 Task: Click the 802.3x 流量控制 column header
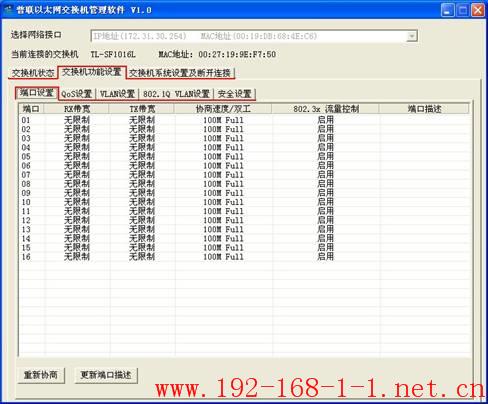click(x=326, y=109)
